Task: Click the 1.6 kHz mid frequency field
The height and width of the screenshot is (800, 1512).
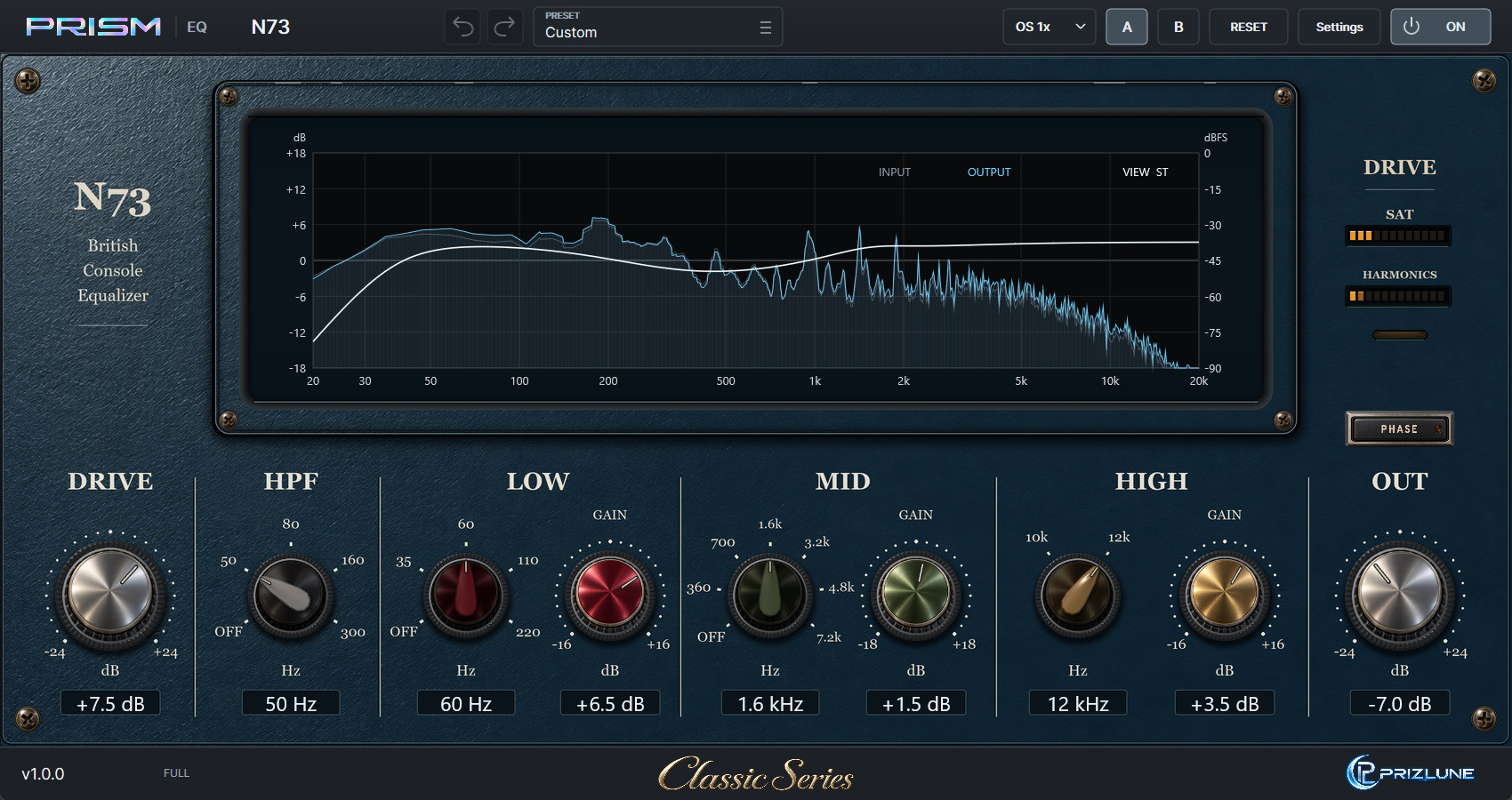Action: (x=770, y=703)
